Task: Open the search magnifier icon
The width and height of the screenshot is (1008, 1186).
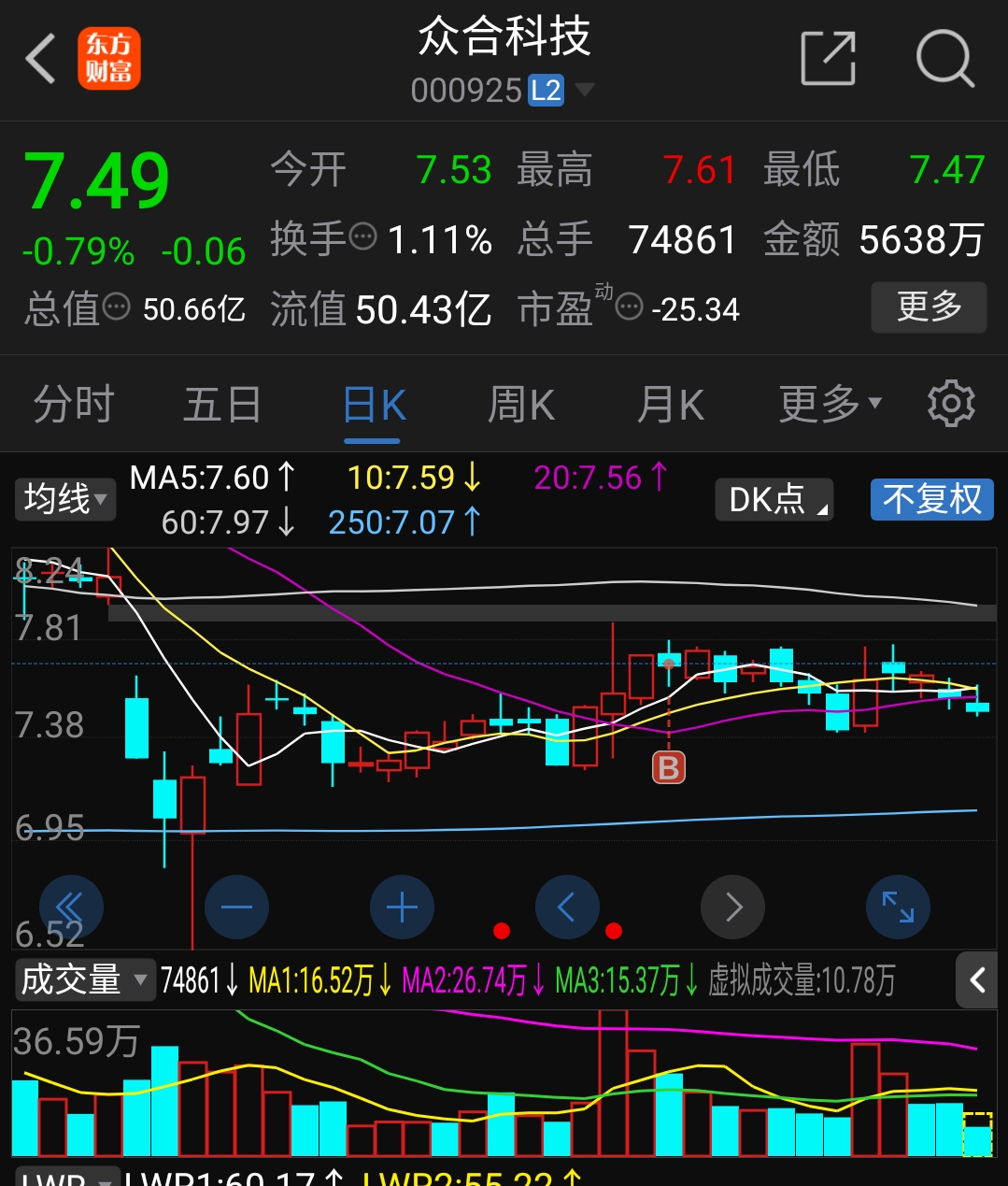Action: coord(945,58)
